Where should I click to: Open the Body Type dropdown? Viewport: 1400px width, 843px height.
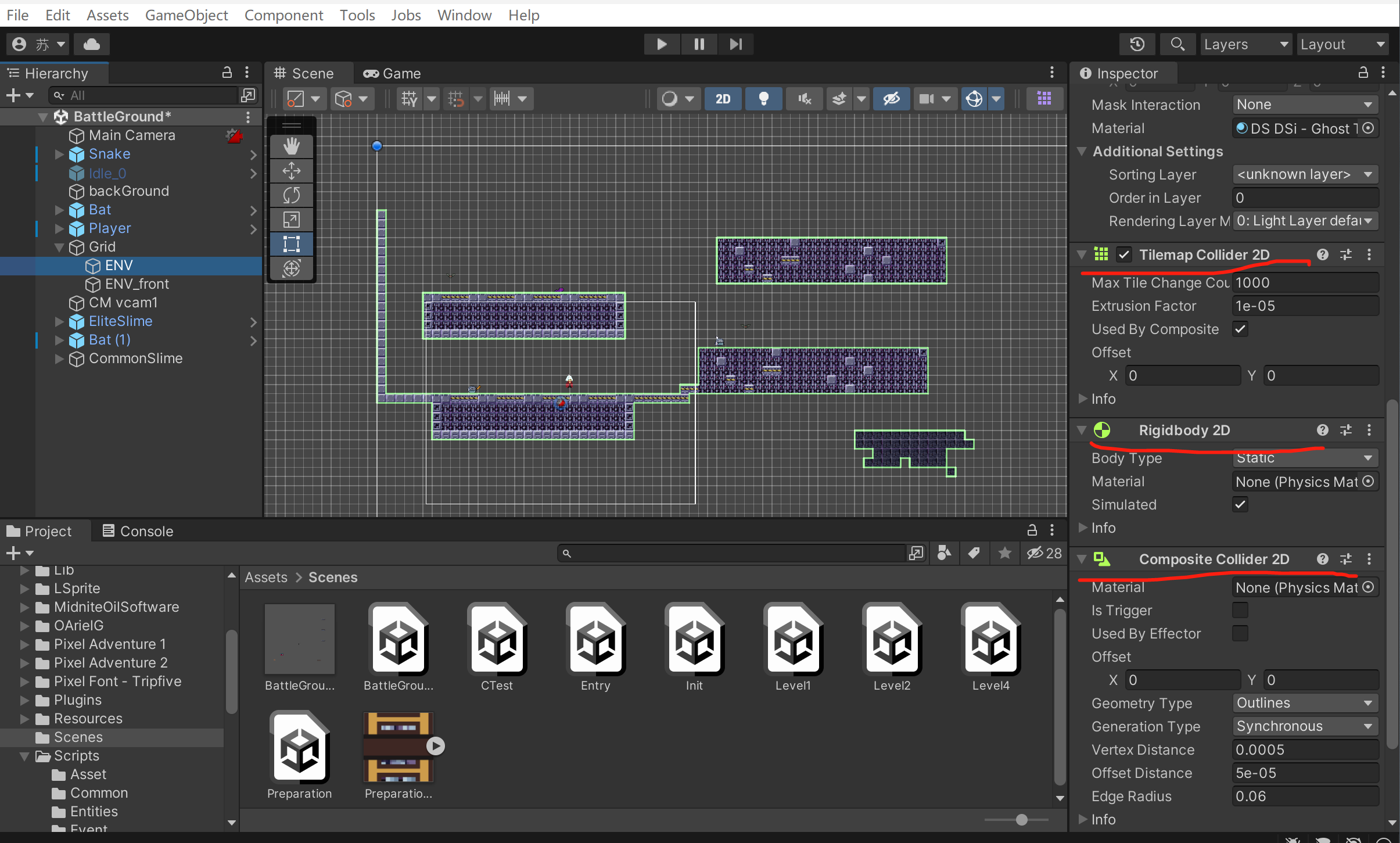point(1305,458)
